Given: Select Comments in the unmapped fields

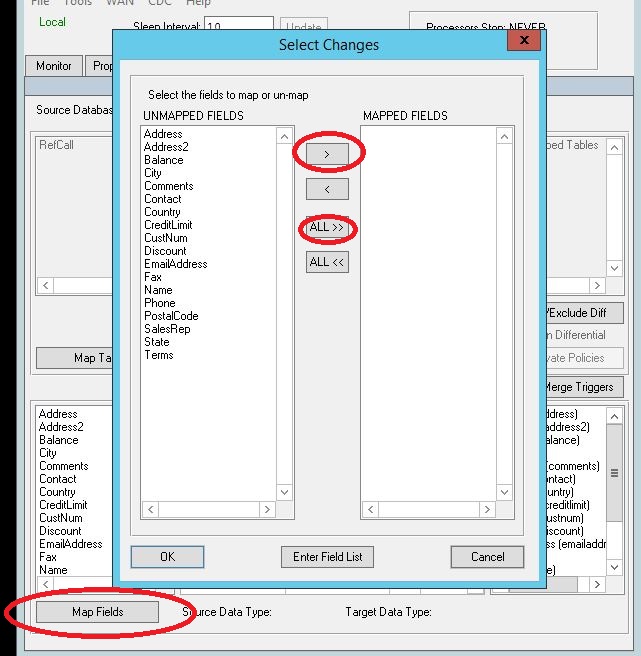Looking at the screenshot, I should click(x=169, y=186).
